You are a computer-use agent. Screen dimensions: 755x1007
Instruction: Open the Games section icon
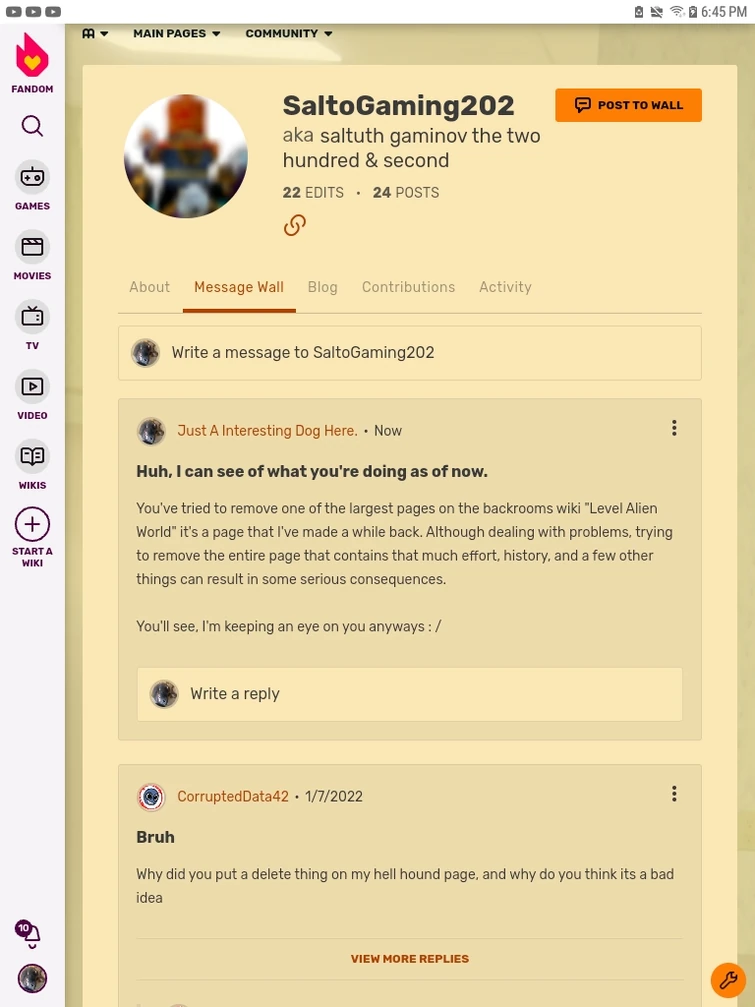pos(32,177)
